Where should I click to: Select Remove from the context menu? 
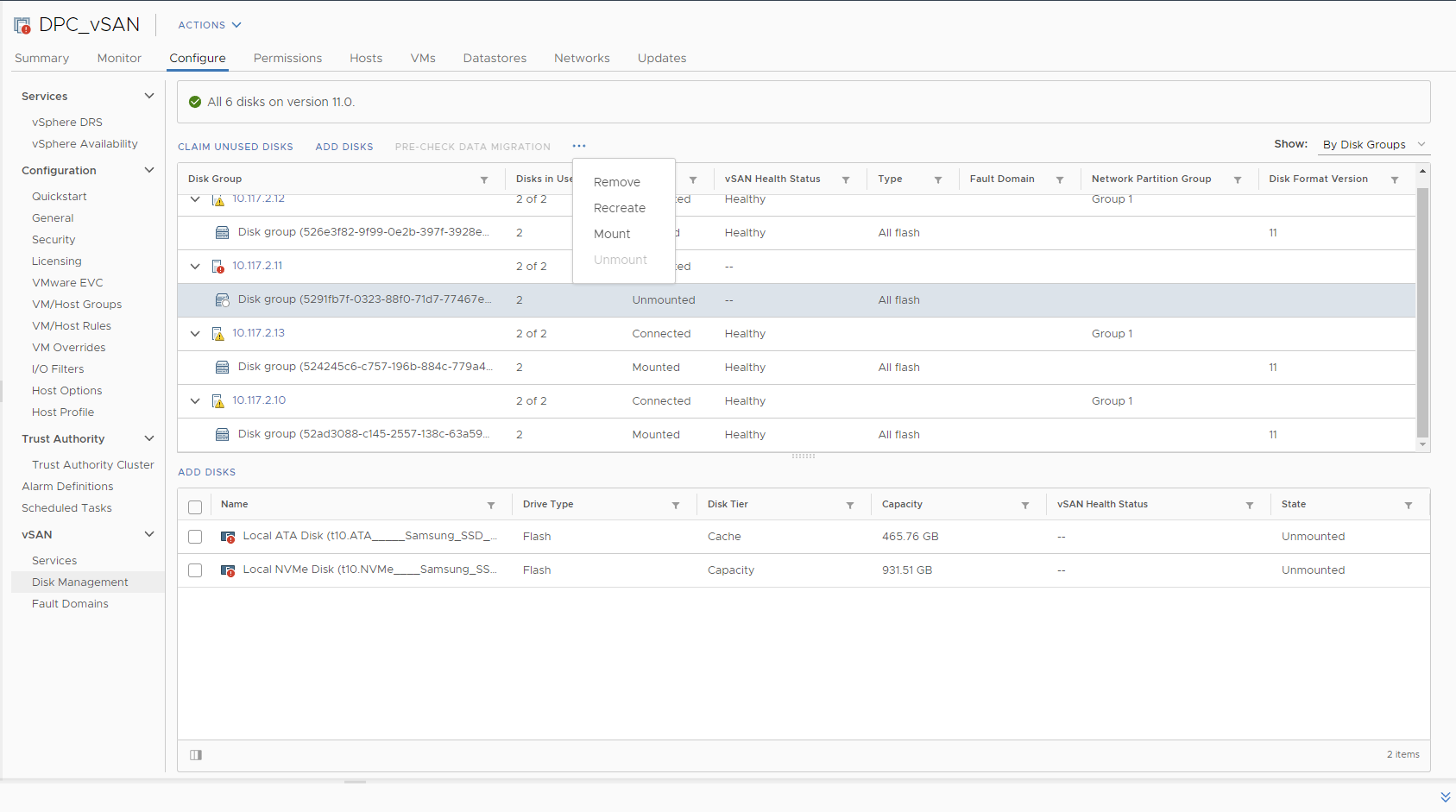(617, 182)
